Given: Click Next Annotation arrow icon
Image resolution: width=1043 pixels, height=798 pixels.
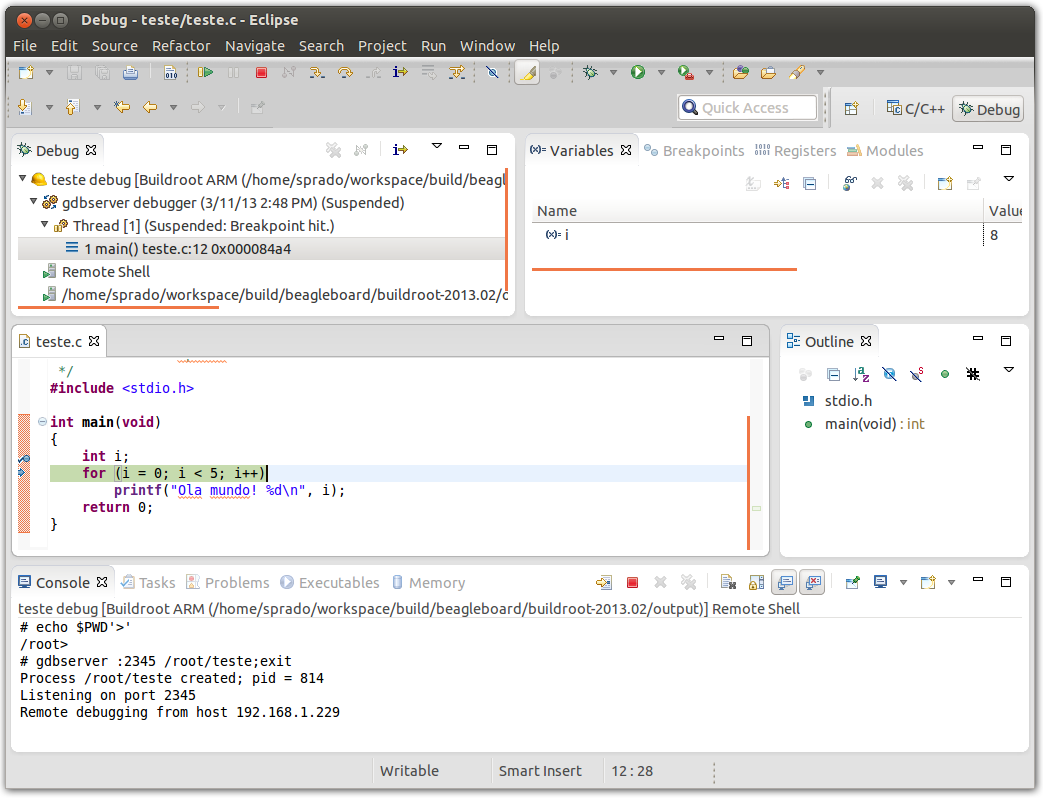Looking at the screenshot, I should tap(25, 106).
